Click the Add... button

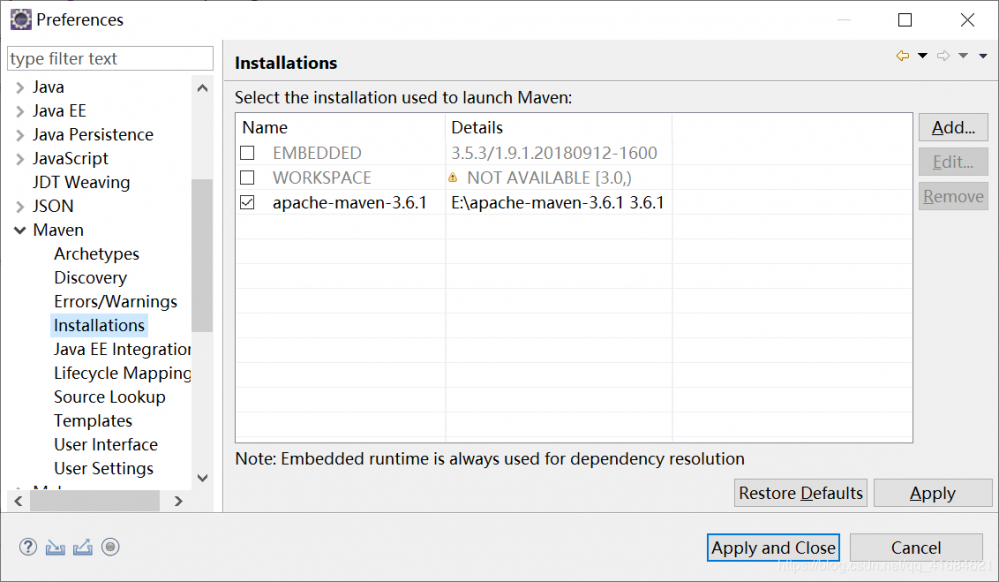tap(952, 127)
